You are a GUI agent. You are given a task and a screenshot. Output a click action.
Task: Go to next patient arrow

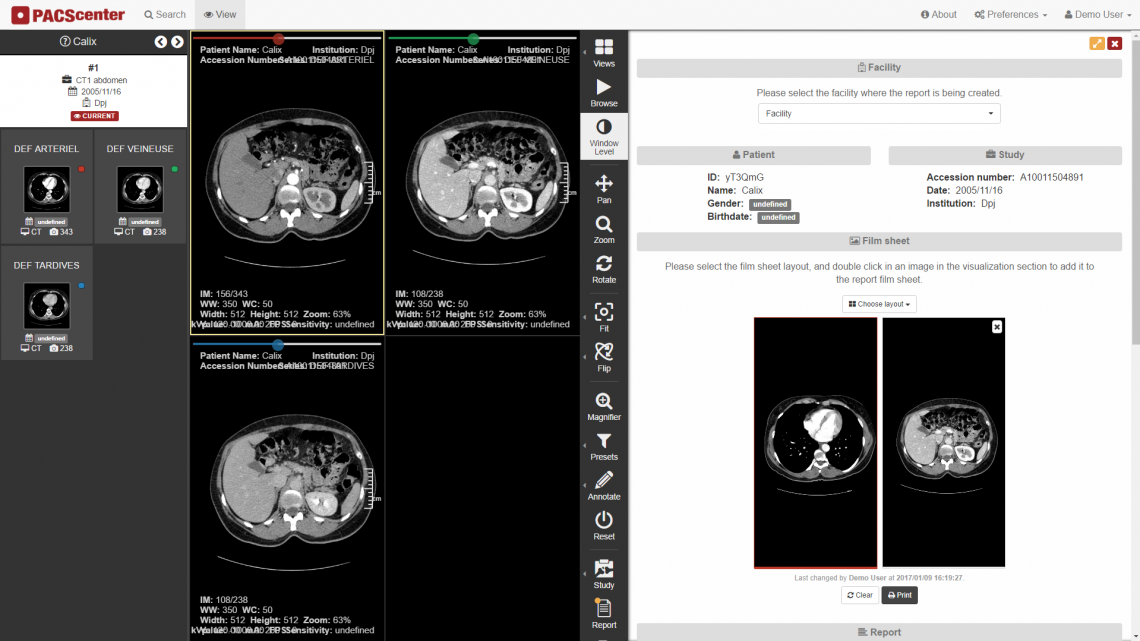coord(177,42)
